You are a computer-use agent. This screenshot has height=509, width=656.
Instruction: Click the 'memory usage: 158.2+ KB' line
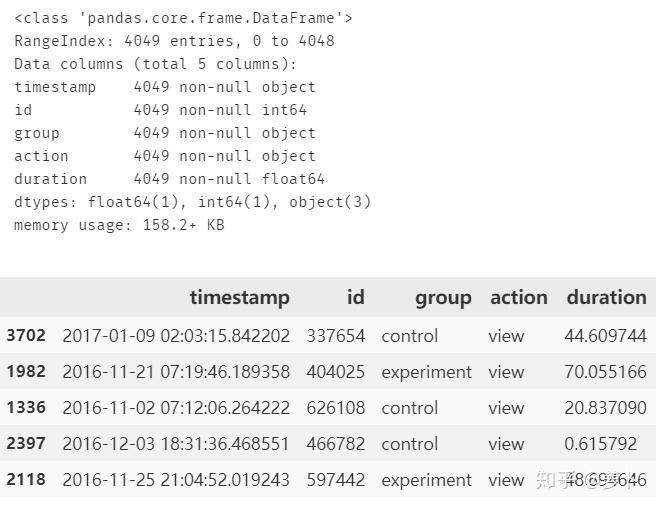pos(119,225)
